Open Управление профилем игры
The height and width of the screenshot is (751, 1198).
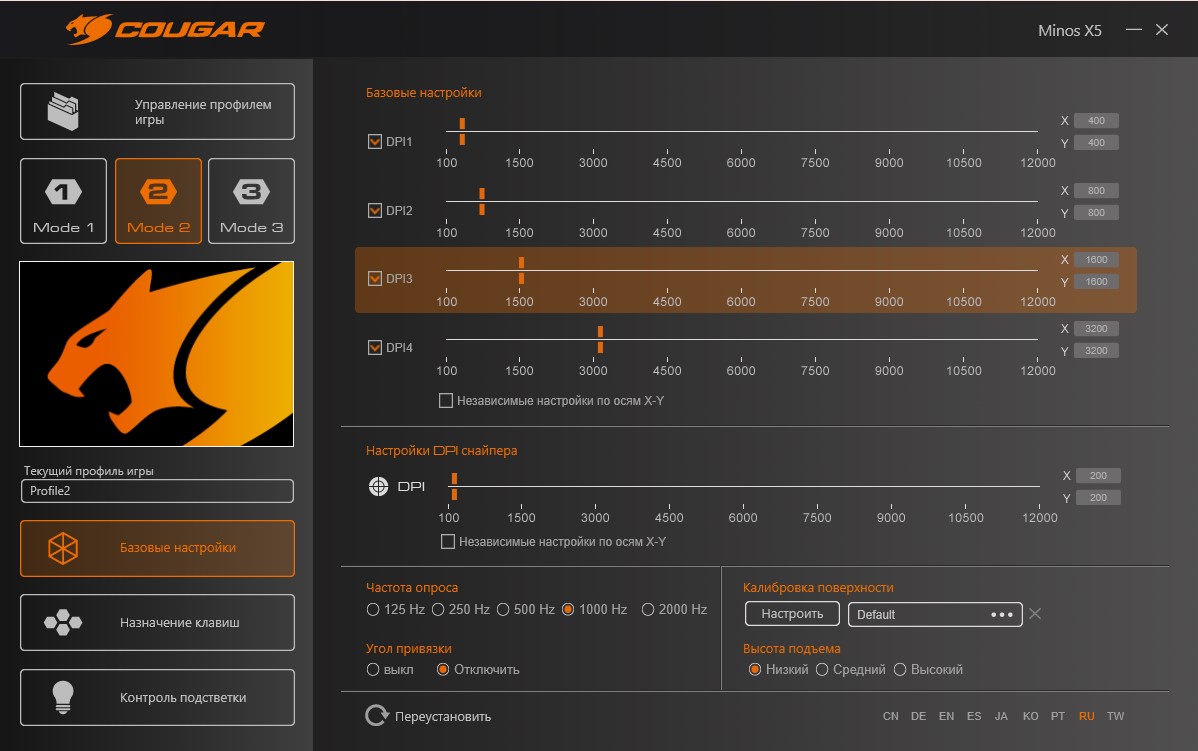tap(157, 112)
